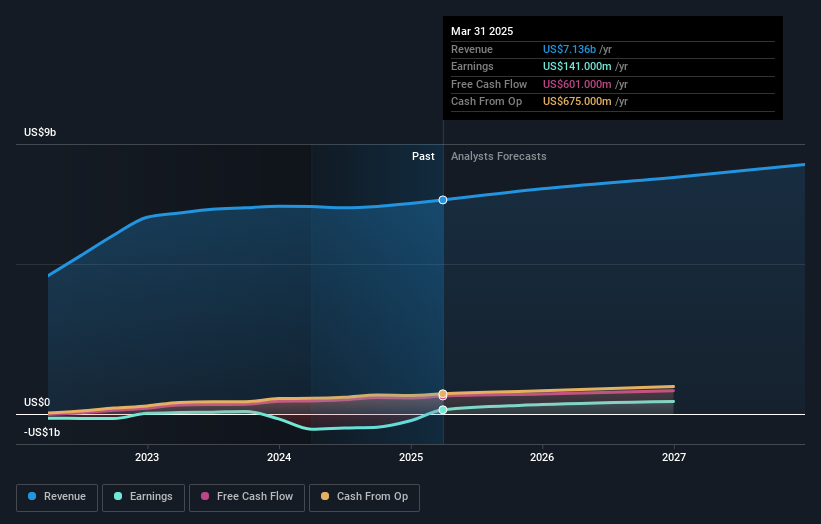This screenshot has height=524, width=821.
Task: Click the 2023 x-axis label
Action: [x=147, y=458]
